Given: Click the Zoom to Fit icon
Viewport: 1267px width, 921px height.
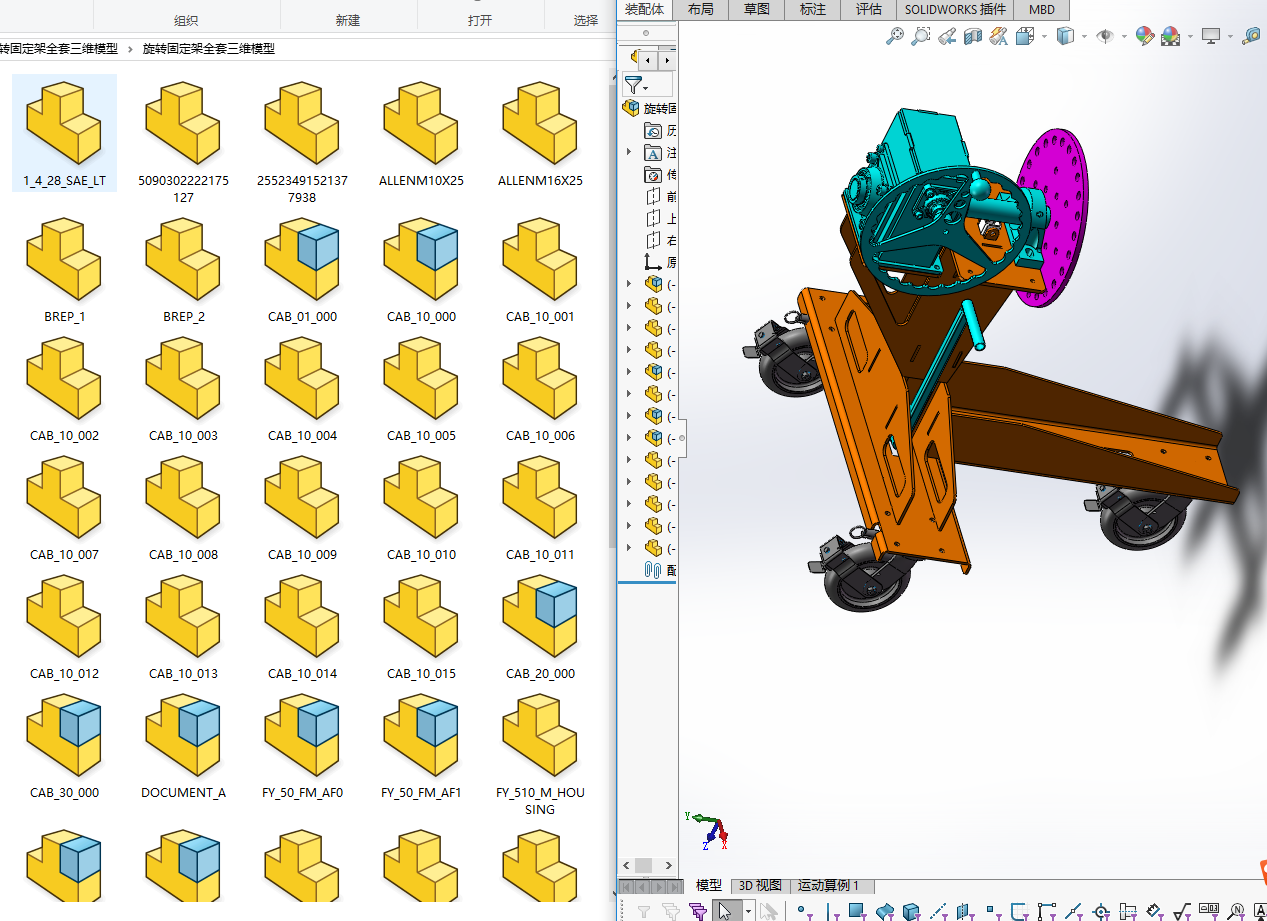Looking at the screenshot, I should pos(895,36).
